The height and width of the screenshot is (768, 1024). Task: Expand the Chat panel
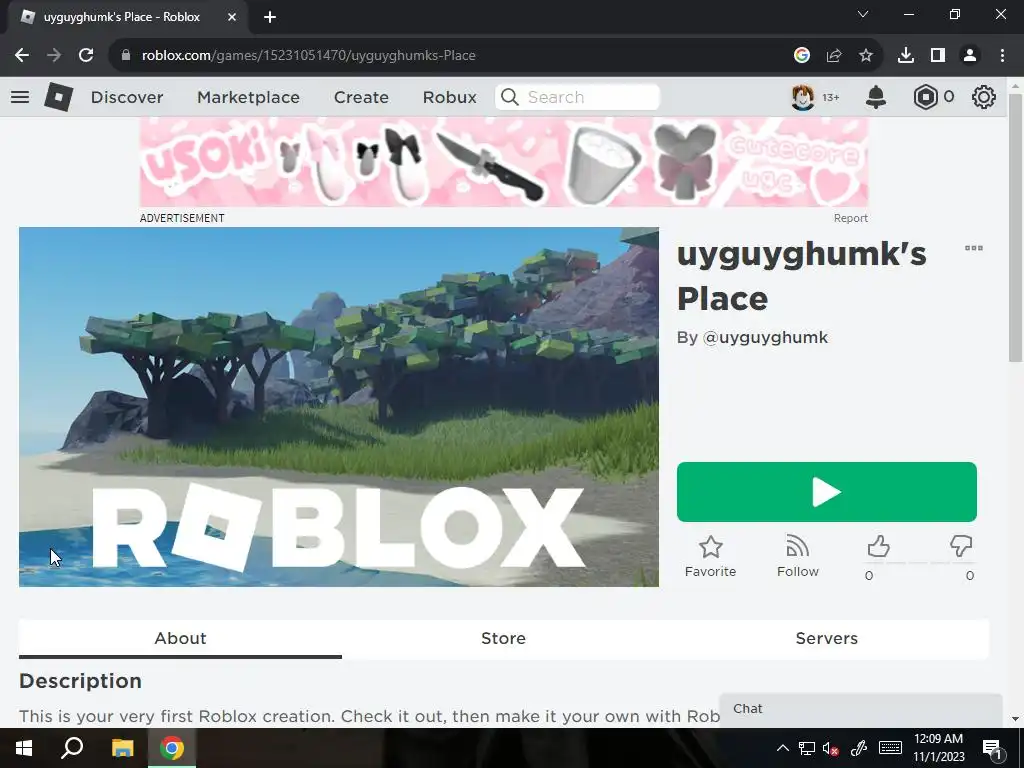pos(861,709)
